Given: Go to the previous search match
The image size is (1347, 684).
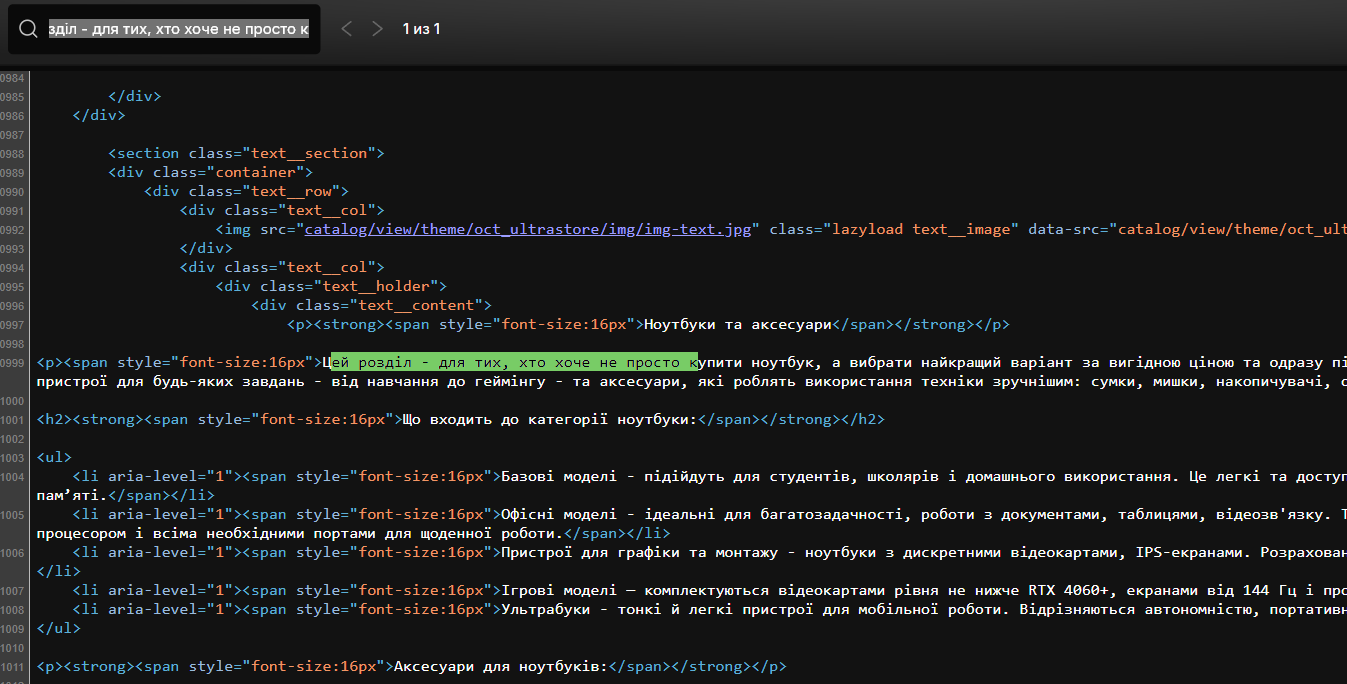Looking at the screenshot, I should pos(347,29).
